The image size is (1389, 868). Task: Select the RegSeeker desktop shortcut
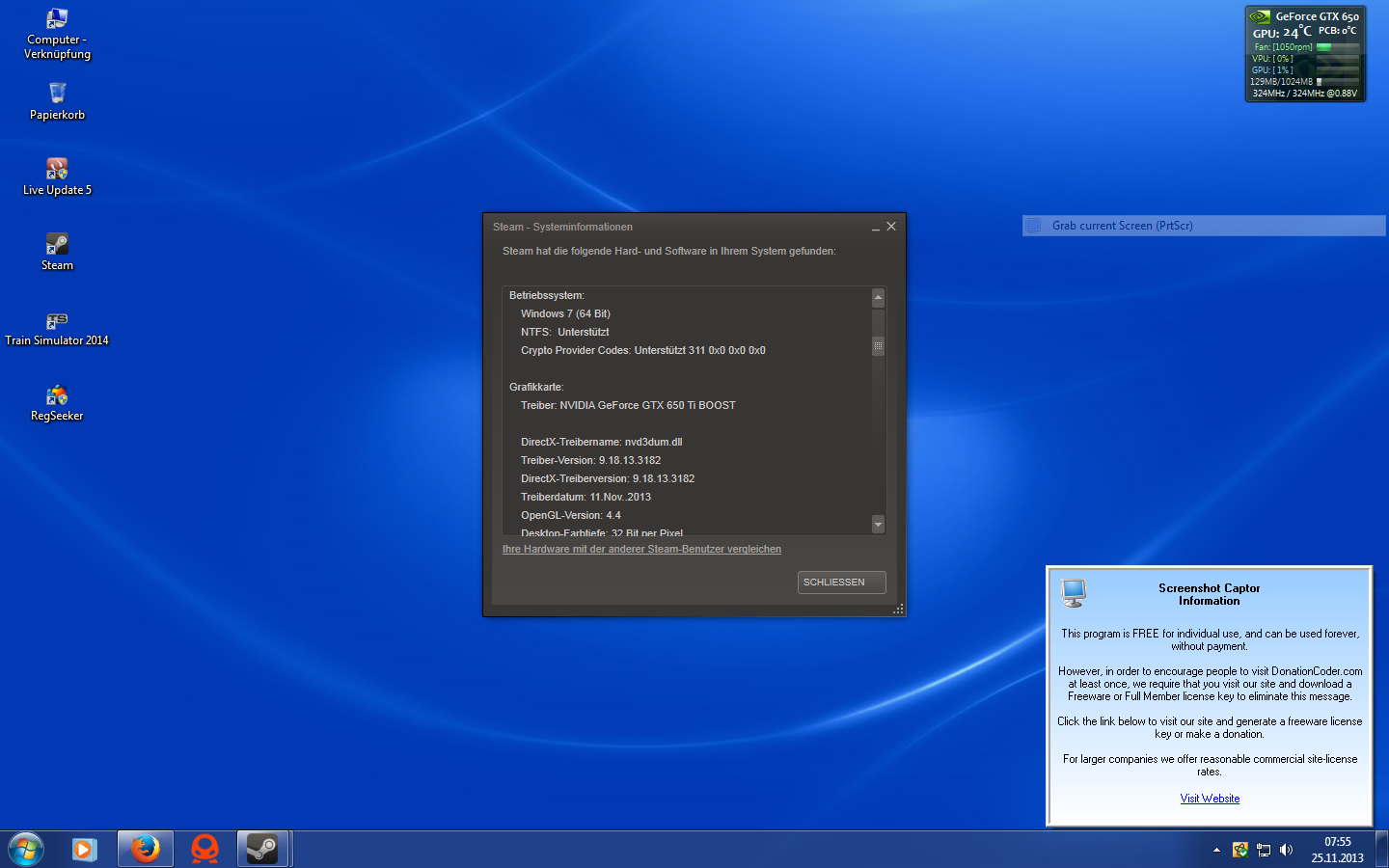pyautogui.click(x=57, y=402)
